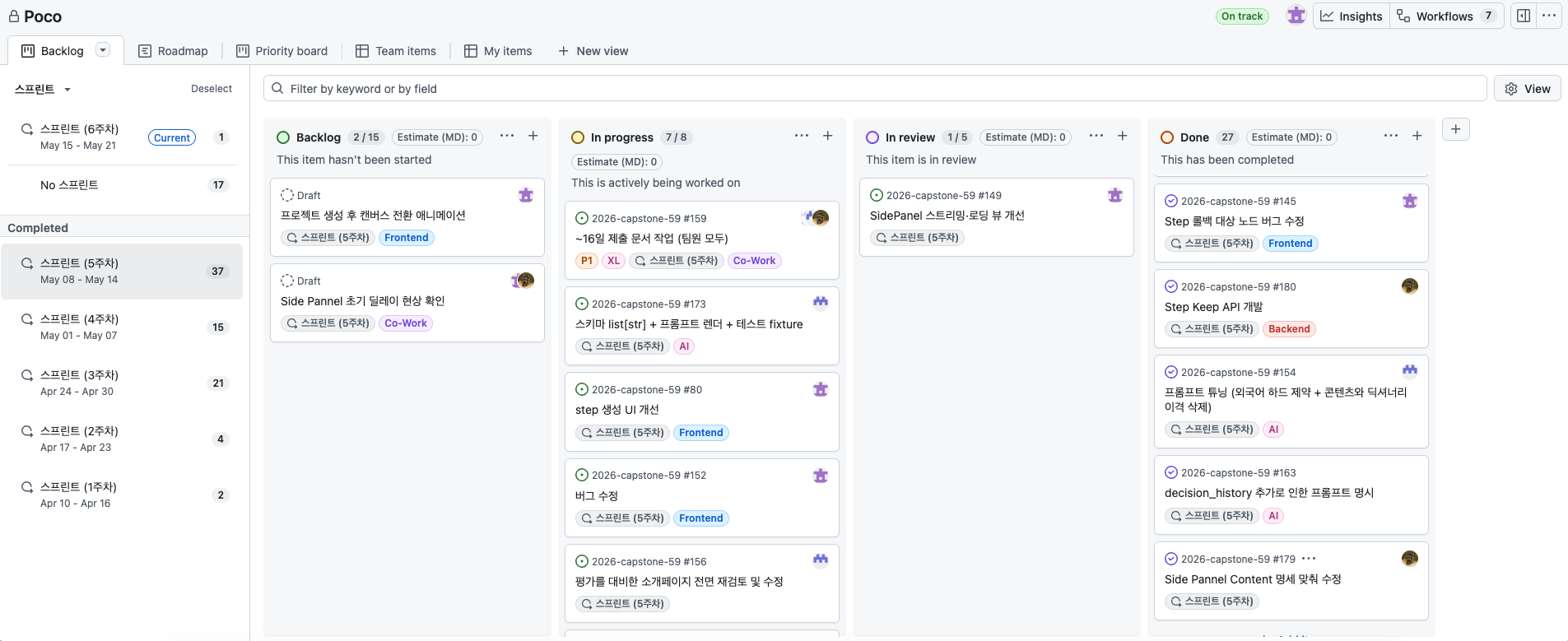Select 스프린트 (6주차) Current sprint
This screenshot has width=1568, height=641.
coord(123,137)
